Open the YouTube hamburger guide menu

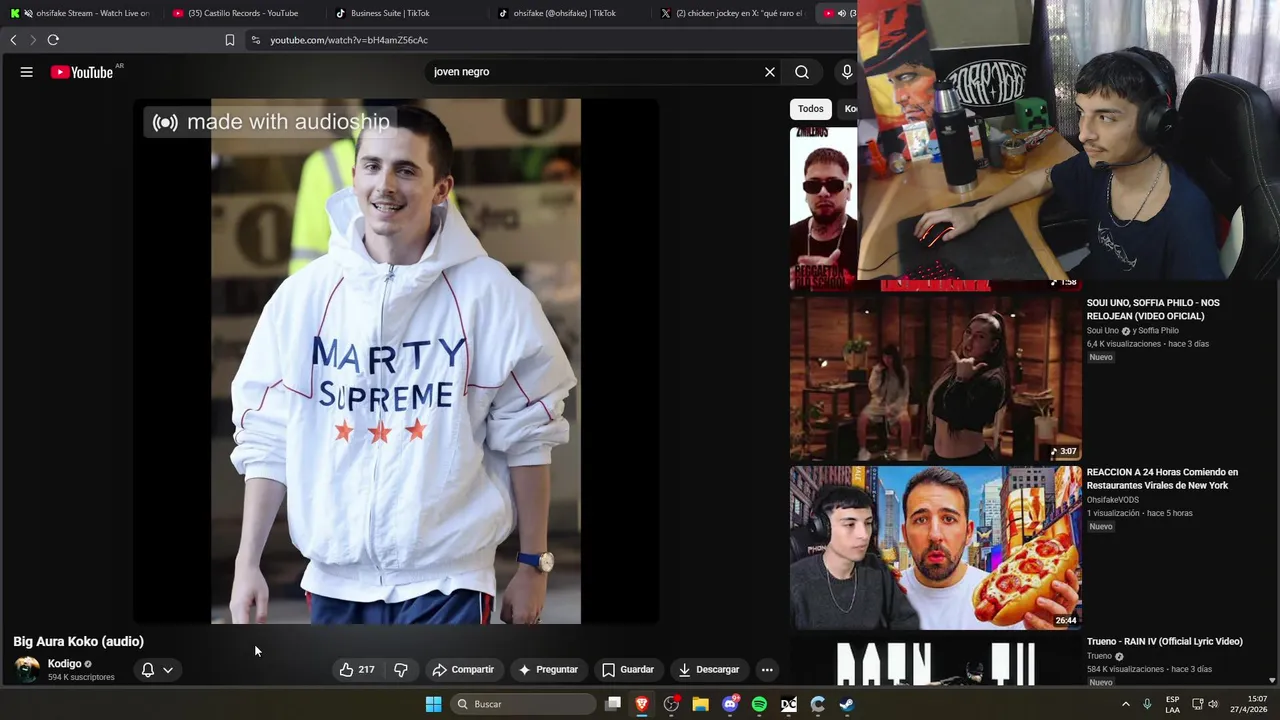pyautogui.click(x=27, y=72)
